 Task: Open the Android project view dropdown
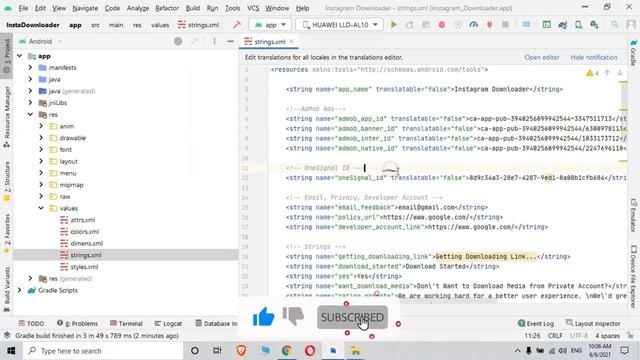(41, 41)
